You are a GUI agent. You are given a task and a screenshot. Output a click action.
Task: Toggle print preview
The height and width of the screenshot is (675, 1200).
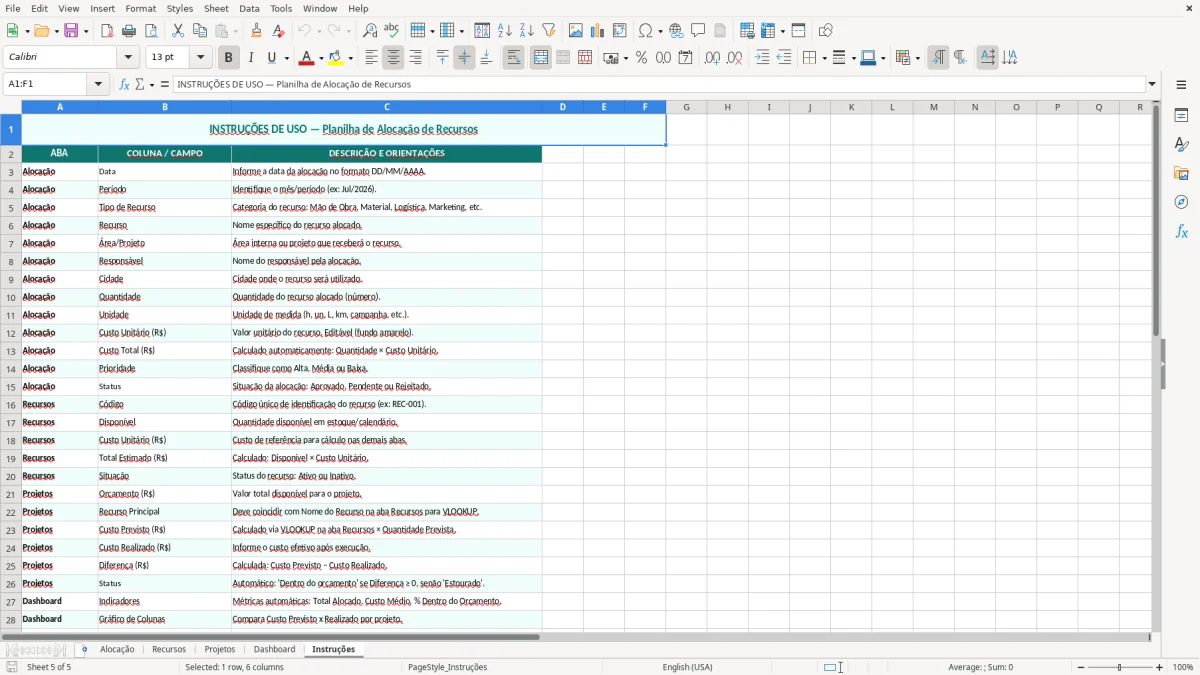[x=151, y=31]
